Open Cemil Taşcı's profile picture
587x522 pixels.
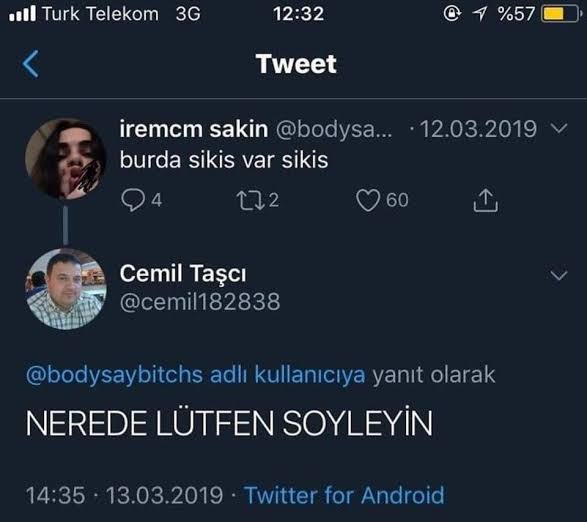click(x=66, y=289)
